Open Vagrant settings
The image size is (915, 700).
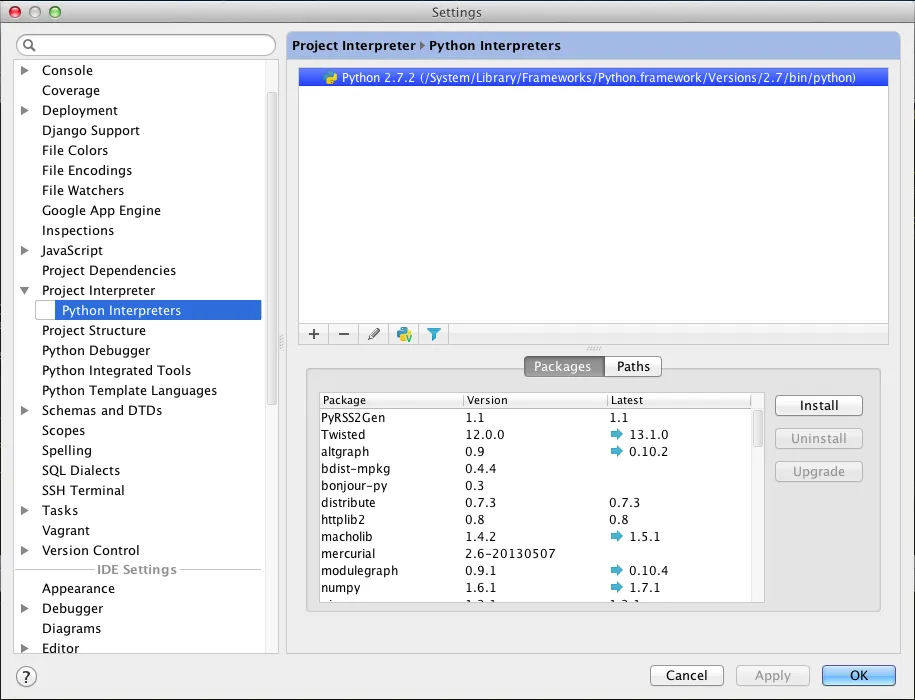(65, 530)
